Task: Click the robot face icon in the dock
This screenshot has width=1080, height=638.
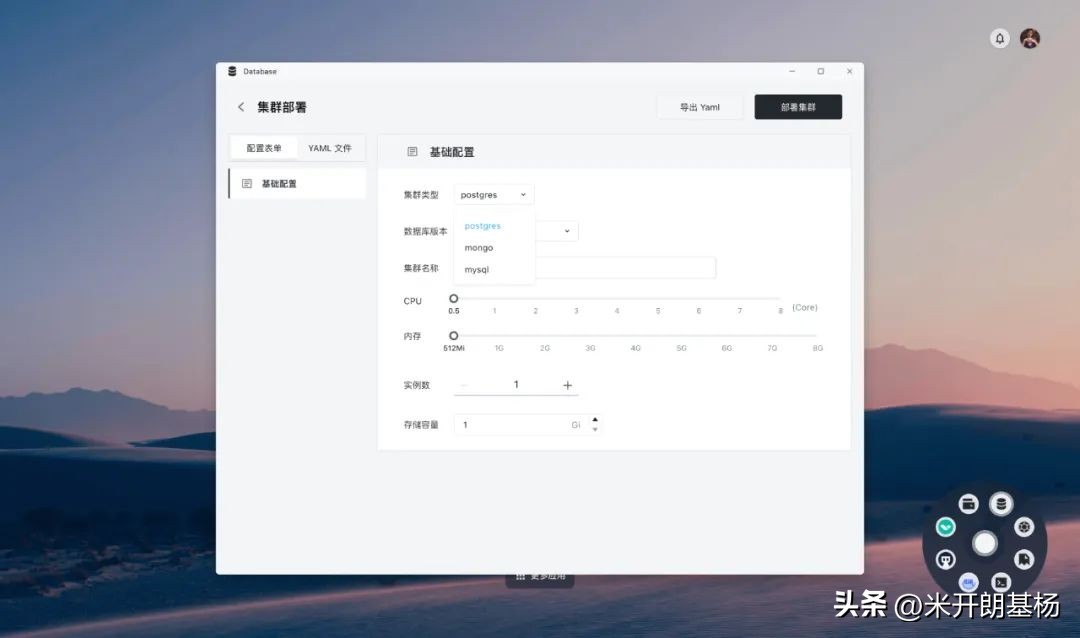Action: pyautogui.click(x=945, y=559)
